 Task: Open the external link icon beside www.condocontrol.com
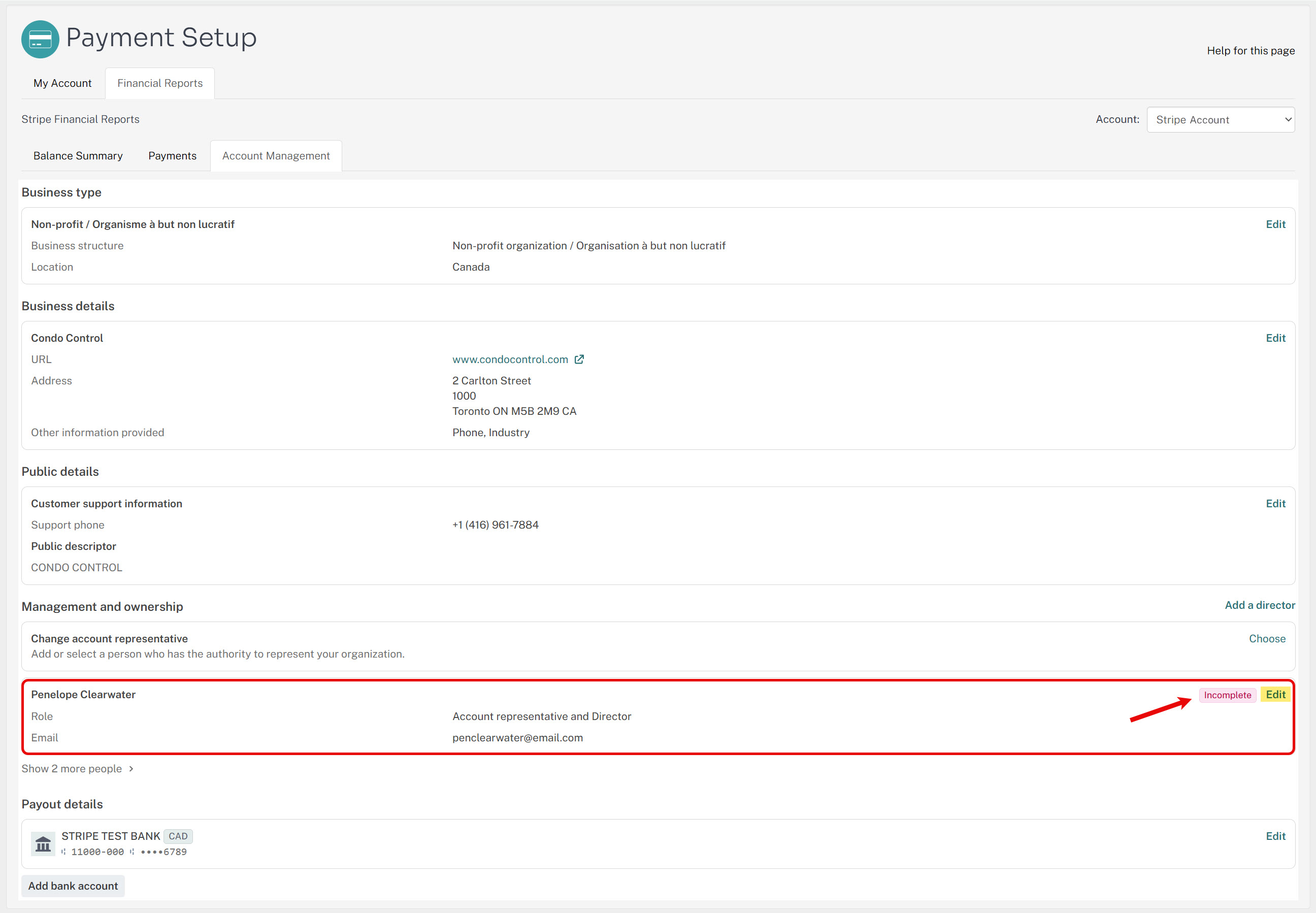pos(579,359)
